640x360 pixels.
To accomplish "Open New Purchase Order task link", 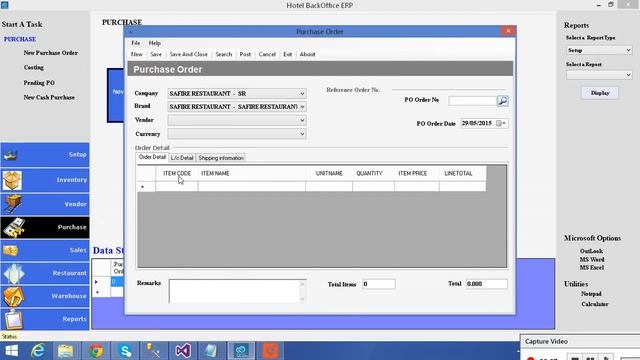I will [51, 53].
